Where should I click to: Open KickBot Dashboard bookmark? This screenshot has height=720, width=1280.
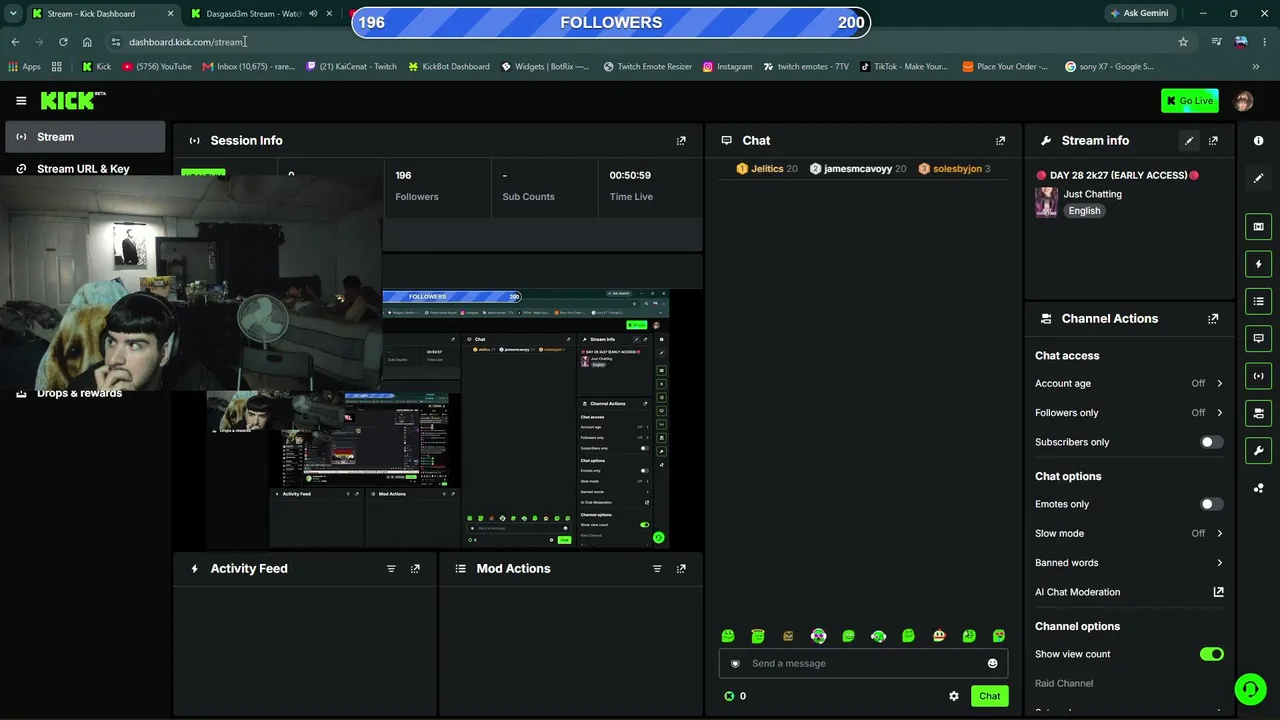(x=449, y=67)
